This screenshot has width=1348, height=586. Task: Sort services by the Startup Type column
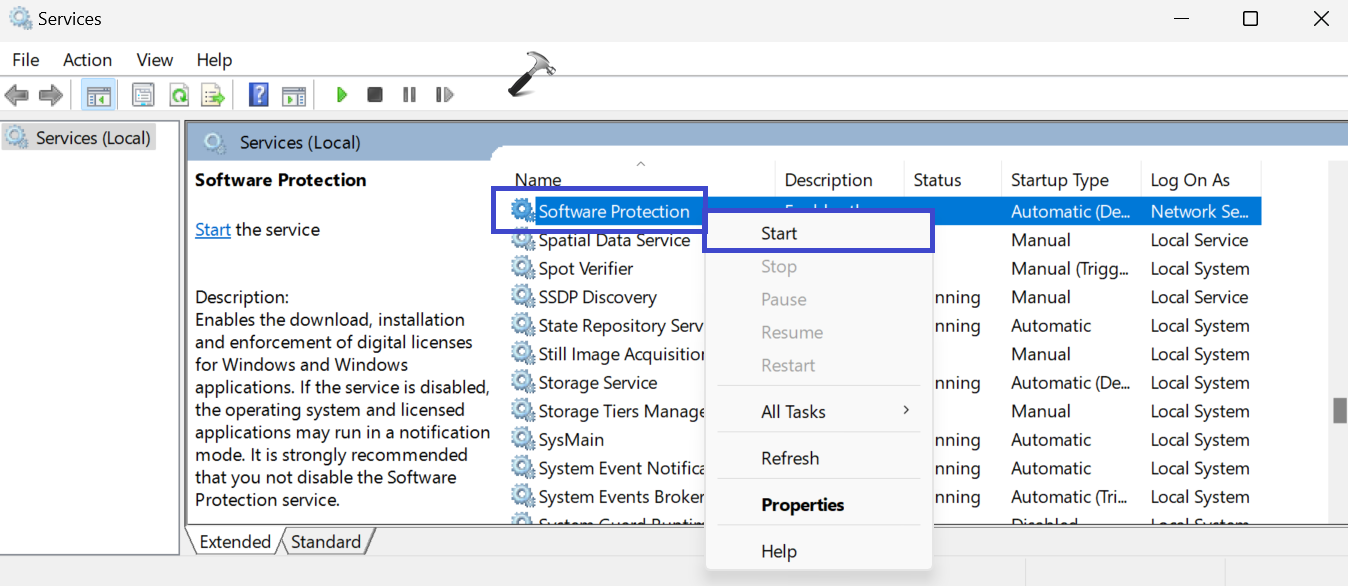[x=1059, y=180]
